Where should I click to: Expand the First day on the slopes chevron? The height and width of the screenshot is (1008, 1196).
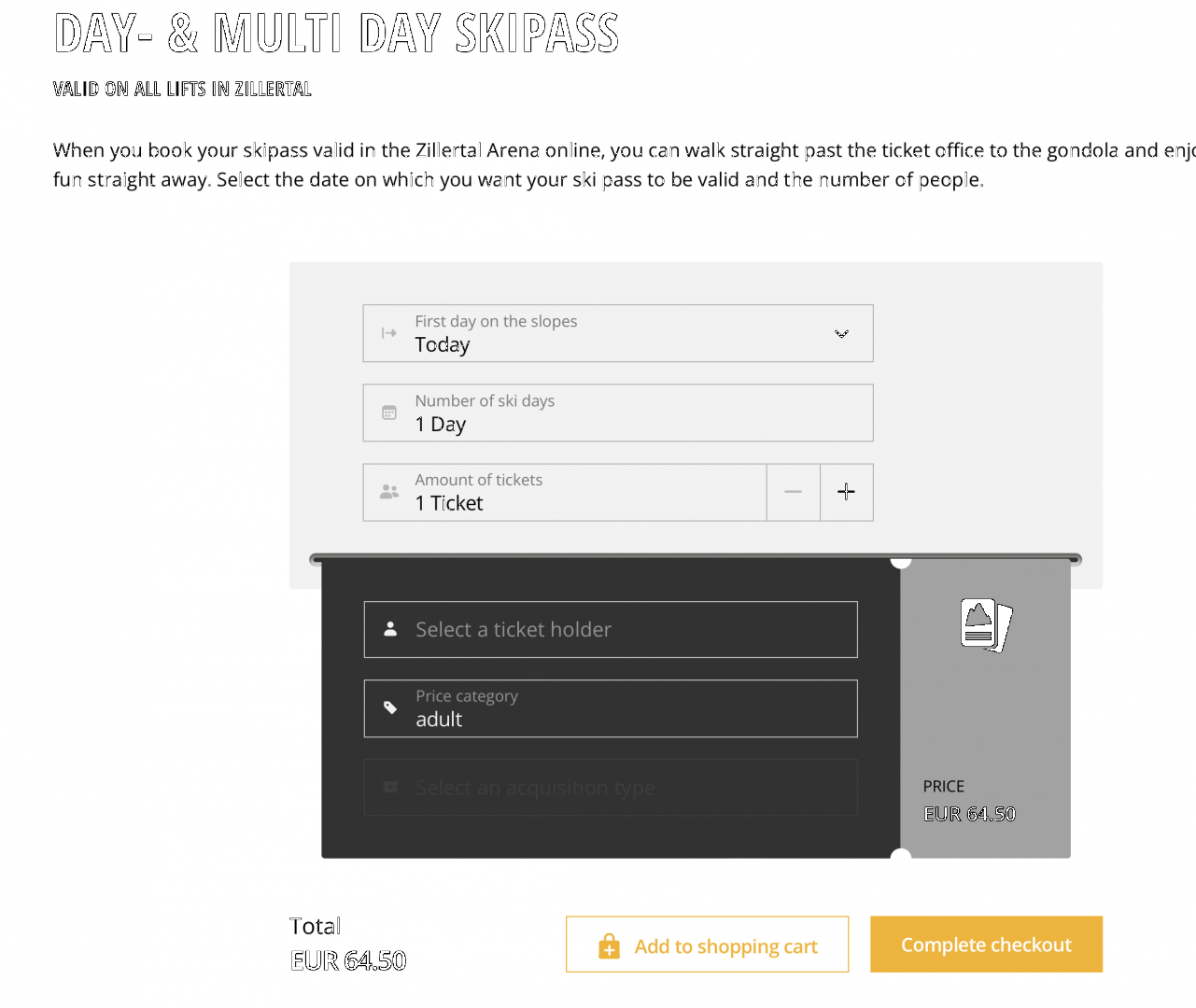click(841, 333)
